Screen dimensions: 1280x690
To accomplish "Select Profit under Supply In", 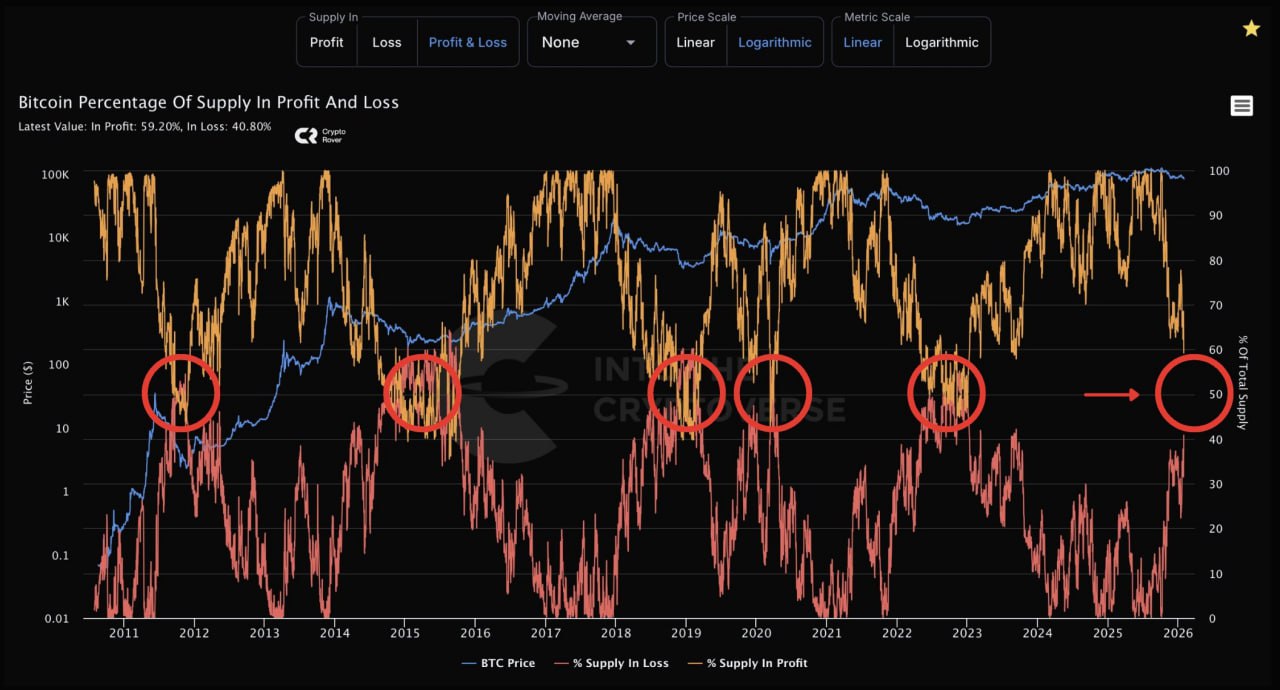I will pyautogui.click(x=326, y=43).
